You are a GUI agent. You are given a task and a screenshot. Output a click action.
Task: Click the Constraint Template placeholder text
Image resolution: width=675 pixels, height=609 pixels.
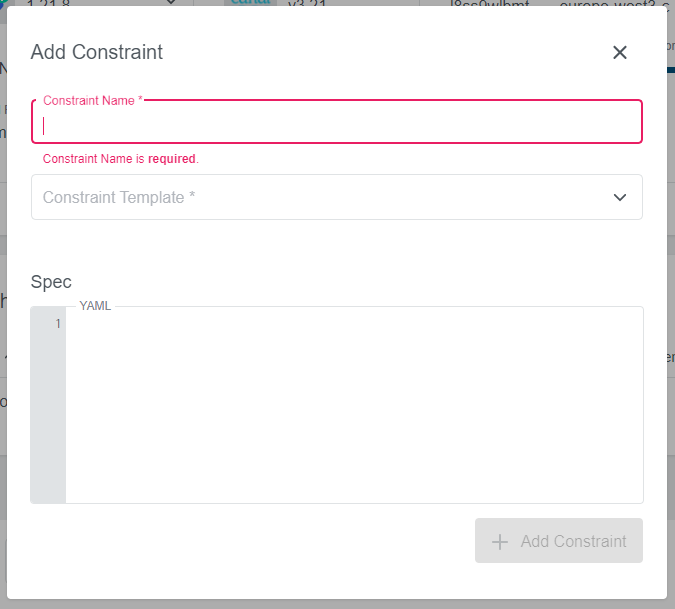[118, 197]
